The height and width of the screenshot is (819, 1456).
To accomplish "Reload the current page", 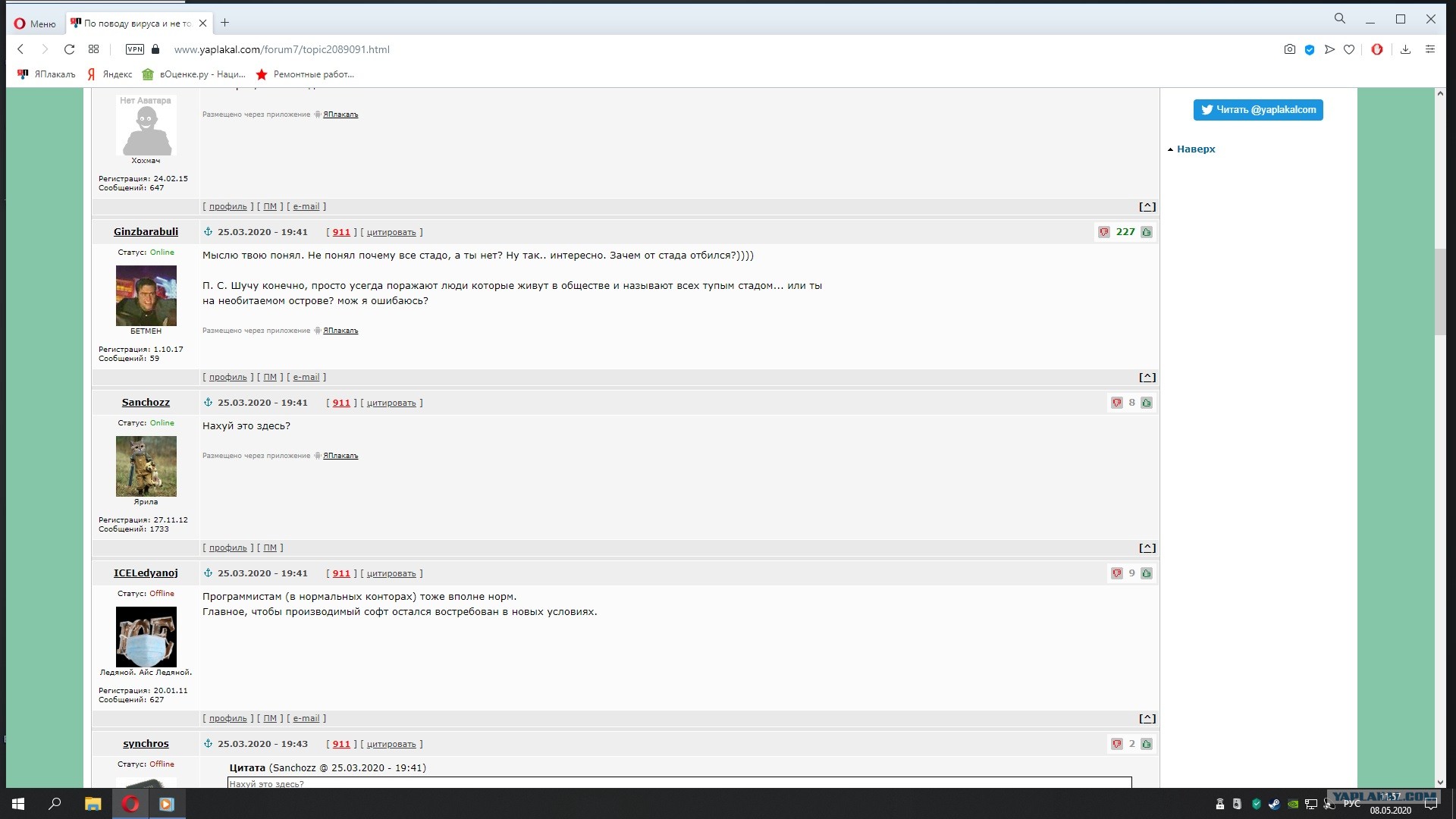I will tap(69, 49).
